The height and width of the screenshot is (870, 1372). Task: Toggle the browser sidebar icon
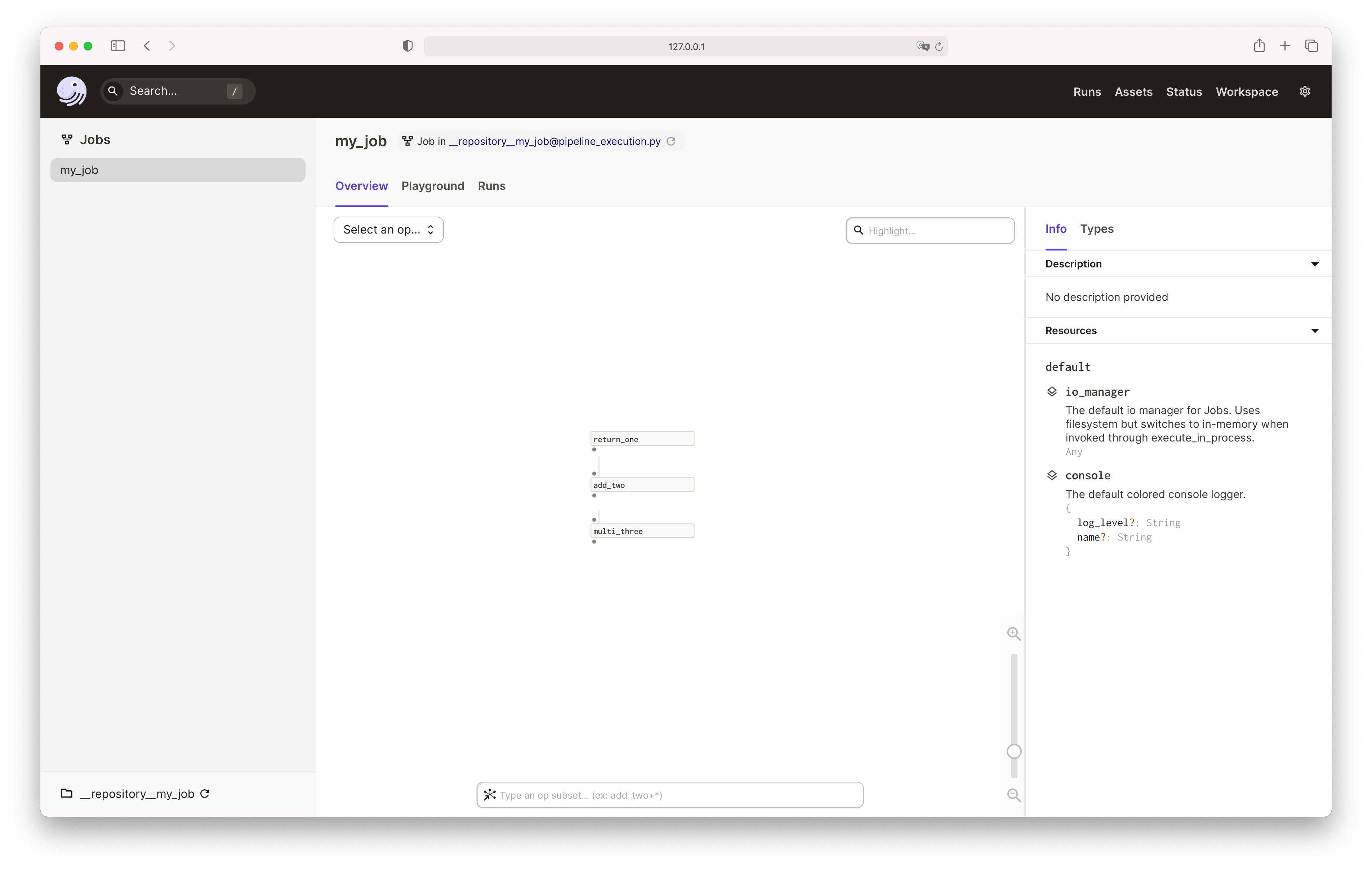click(118, 46)
